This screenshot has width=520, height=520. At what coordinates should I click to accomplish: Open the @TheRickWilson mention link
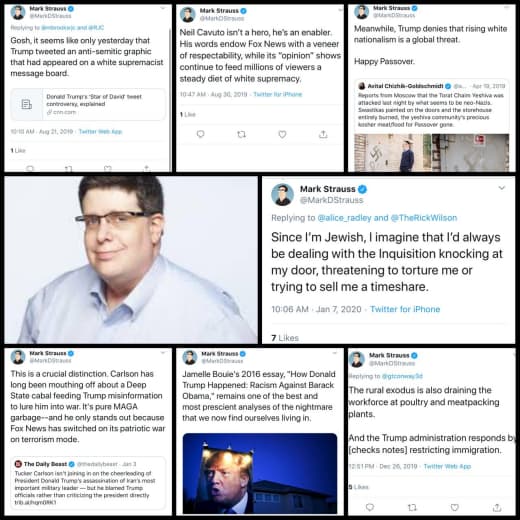pos(424,218)
